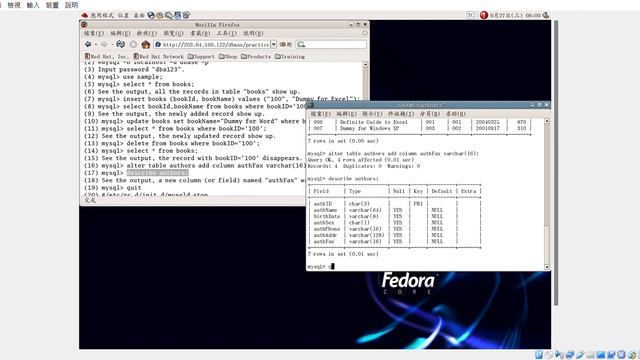The height and width of the screenshot is (360, 640).
Task: Click the display monitor icon in VirtualBox status bar
Action: click(601, 355)
